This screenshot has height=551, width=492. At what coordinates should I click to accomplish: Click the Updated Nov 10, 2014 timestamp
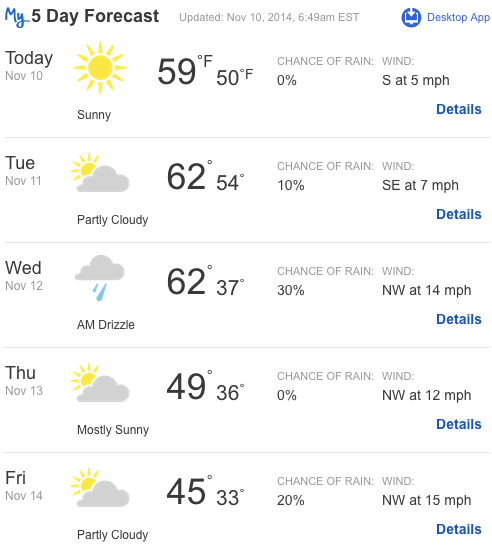point(269,17)
